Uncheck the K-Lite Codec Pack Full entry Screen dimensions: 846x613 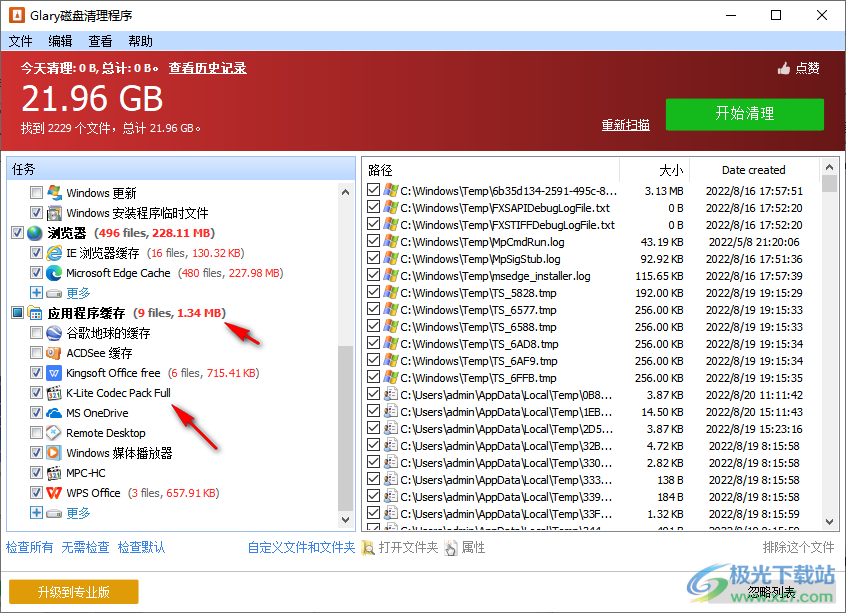click(37, 392)
